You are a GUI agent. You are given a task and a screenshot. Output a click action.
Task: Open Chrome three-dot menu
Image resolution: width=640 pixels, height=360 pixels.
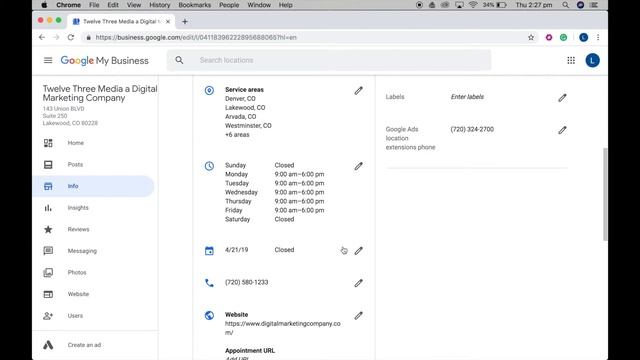tap(598, 38)
